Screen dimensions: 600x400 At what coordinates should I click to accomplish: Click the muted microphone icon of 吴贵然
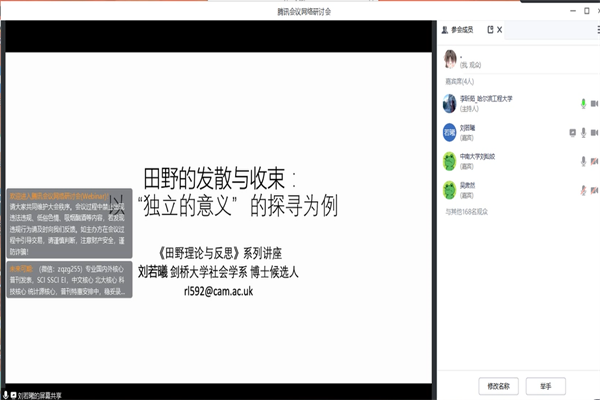(x=583, y=190)
